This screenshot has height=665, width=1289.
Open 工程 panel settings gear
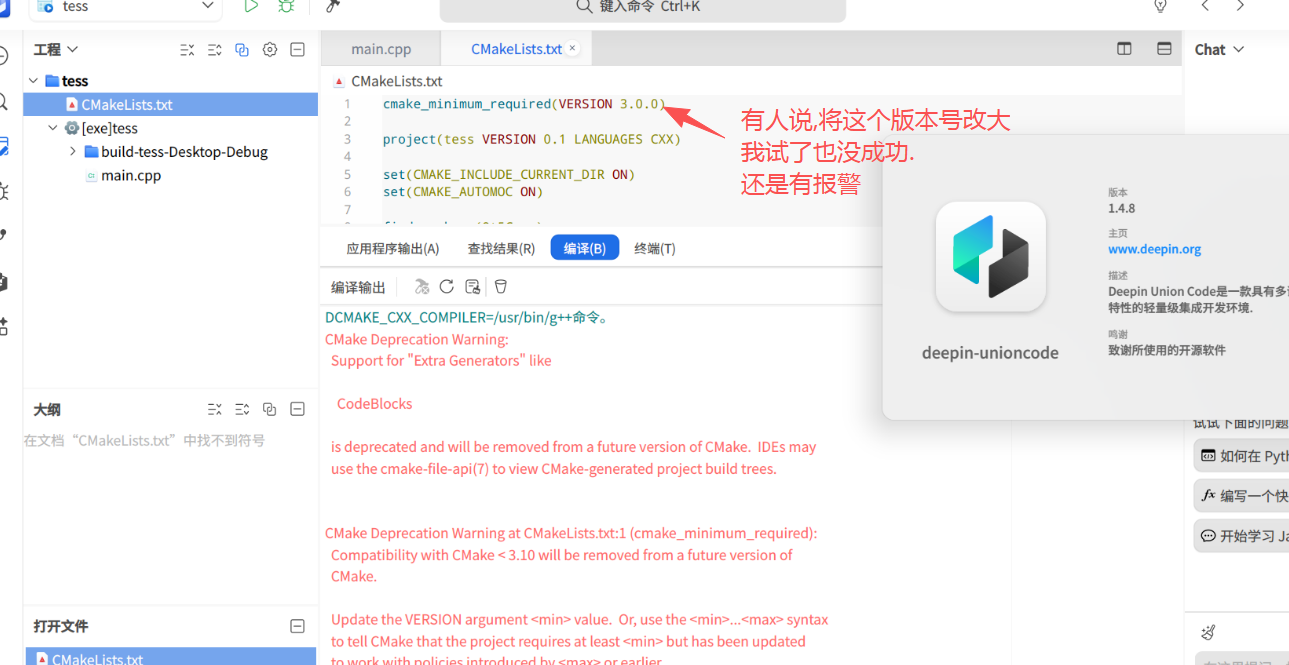(x=269, y=50)
